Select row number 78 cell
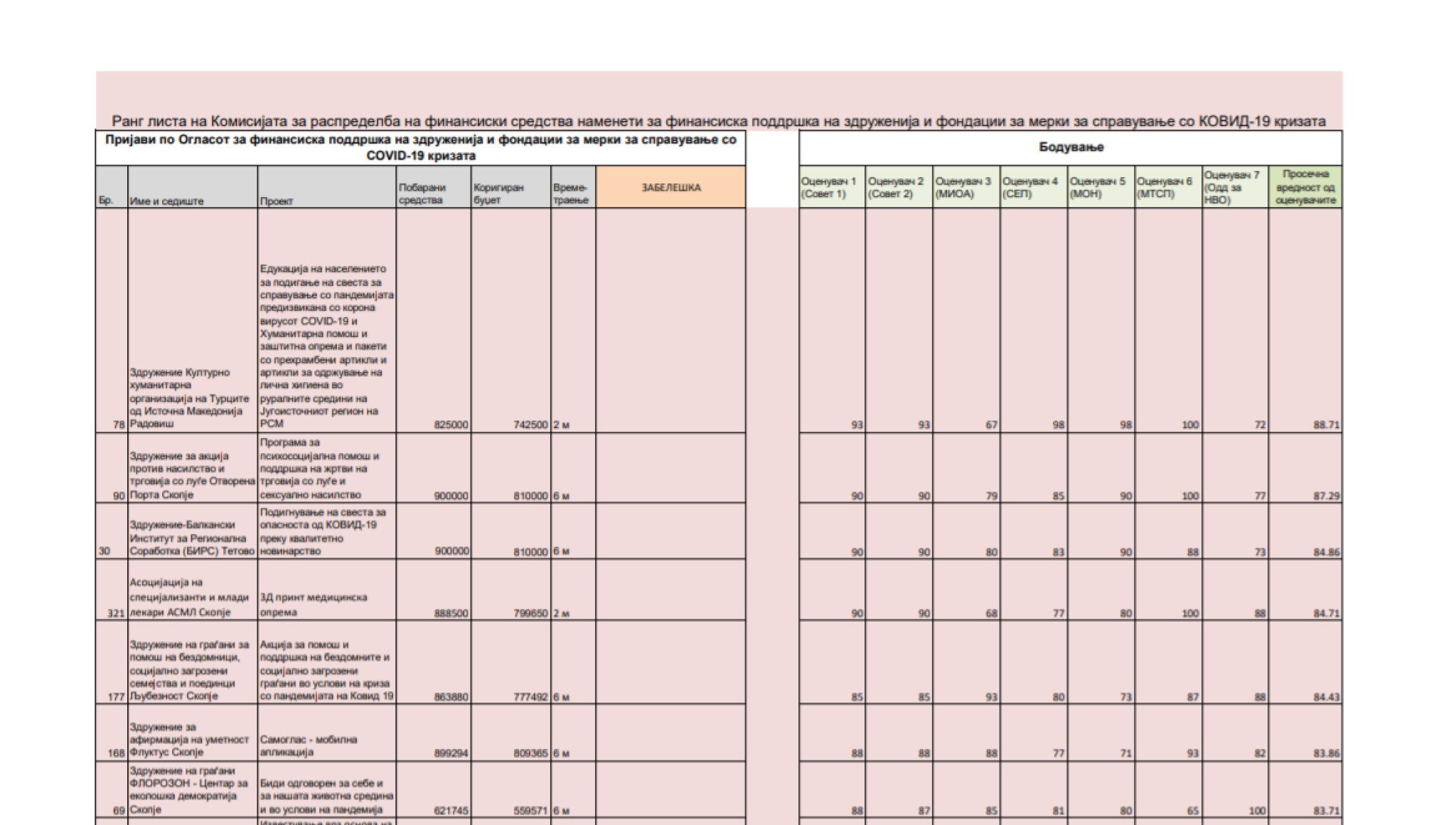1456x825 pixels. [x=119, y=425]
